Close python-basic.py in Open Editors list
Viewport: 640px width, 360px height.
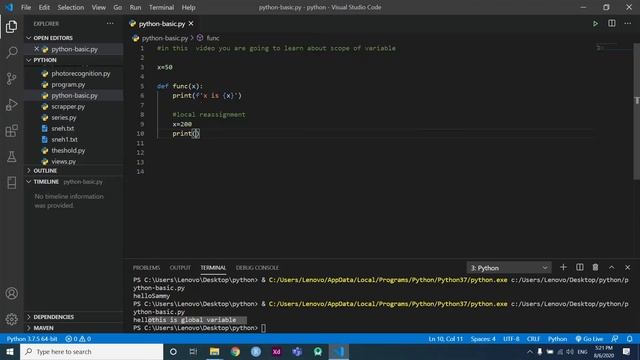(x=36, y=49)
